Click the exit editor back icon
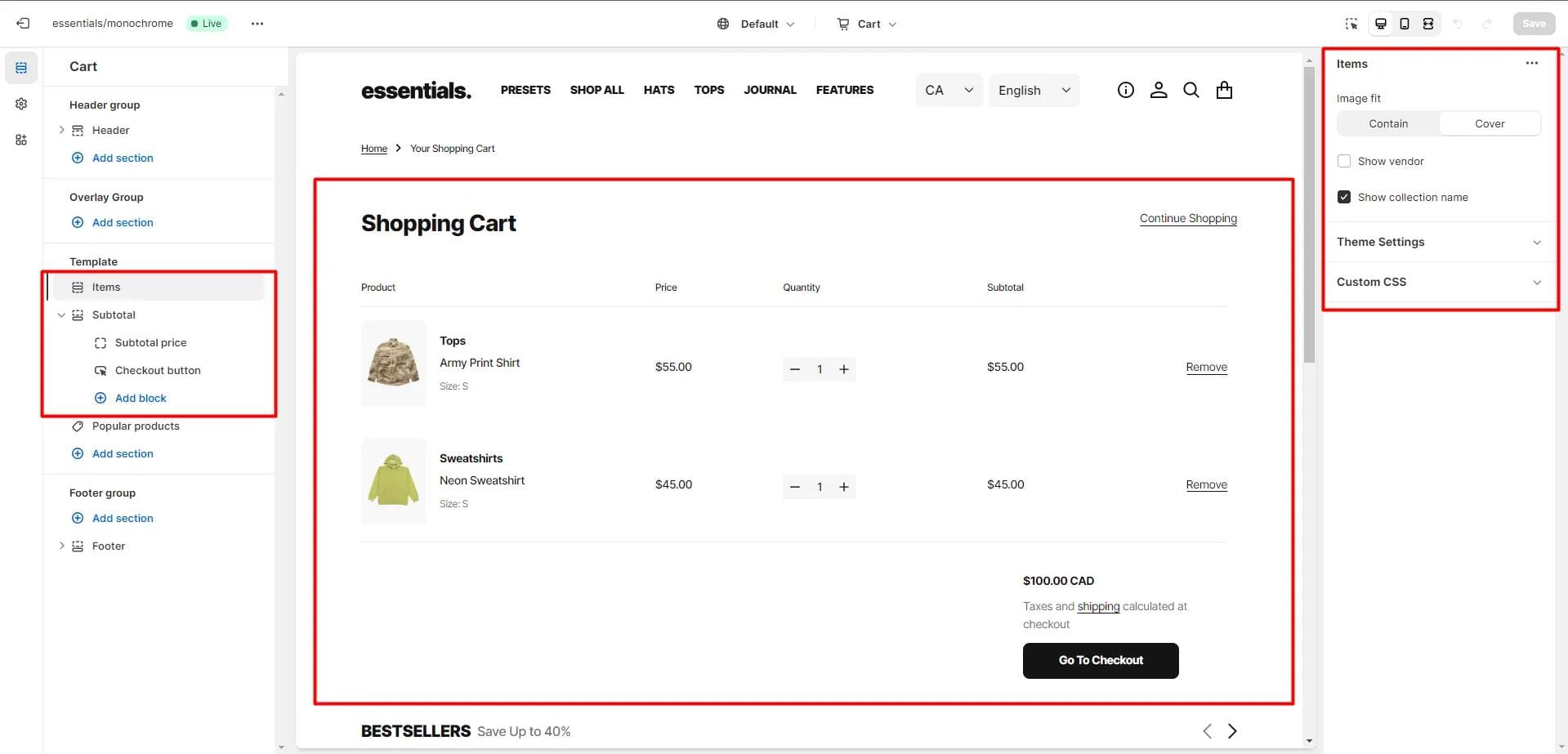The image size is (1568, 754). click(x=23, y=24)
